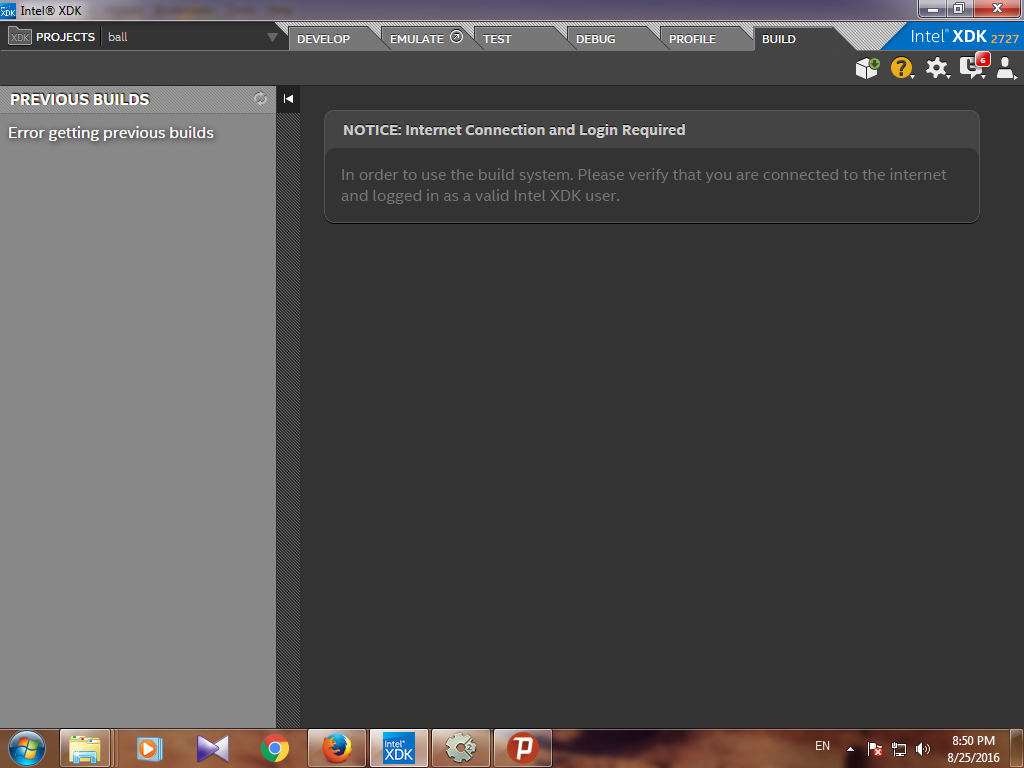Open the yellow Help question mark icon
This screenshot has width=1024, height=768.
point(901,68)
